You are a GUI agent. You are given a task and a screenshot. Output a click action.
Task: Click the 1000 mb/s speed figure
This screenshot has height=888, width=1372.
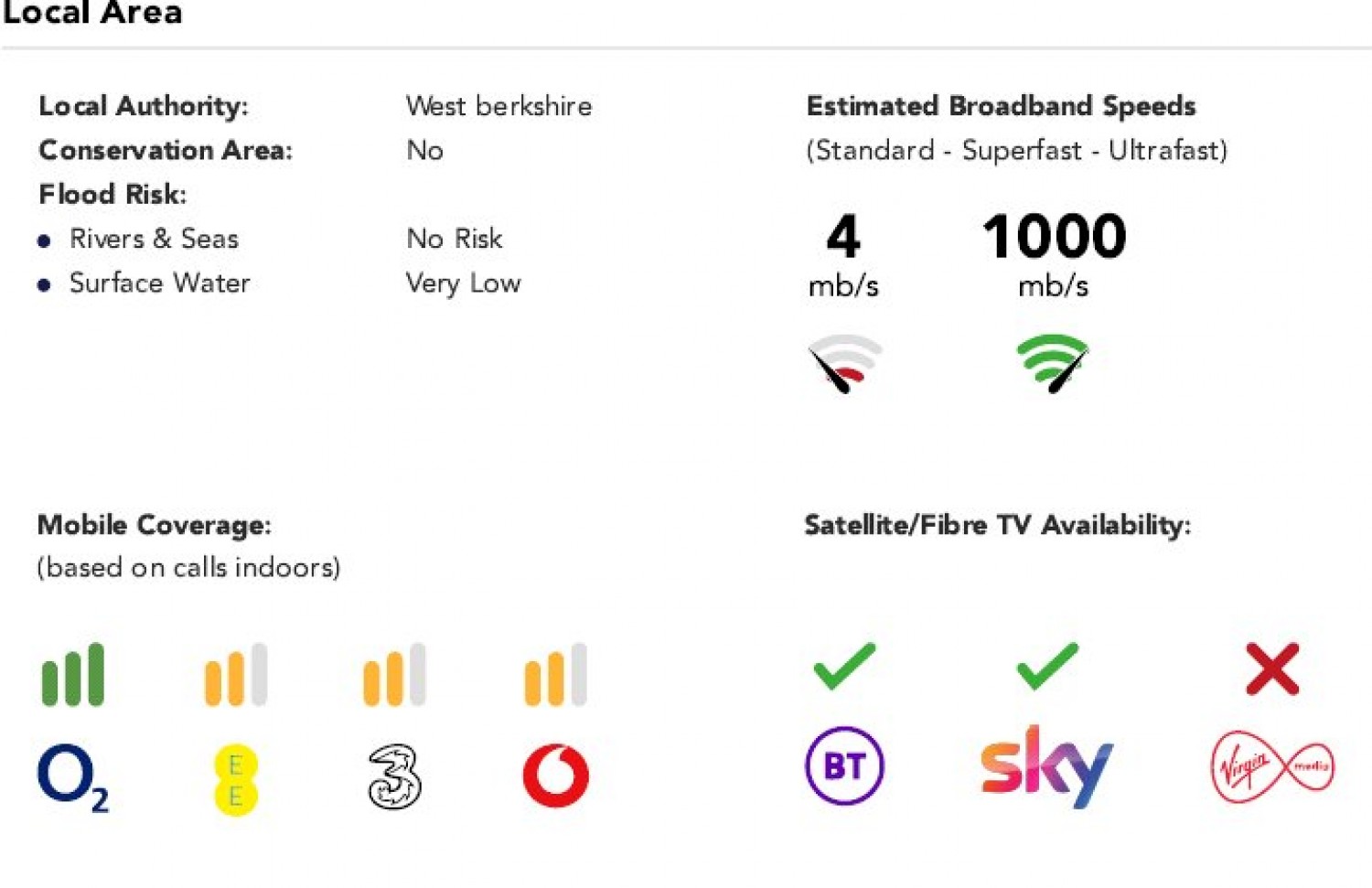point(1054,253)
